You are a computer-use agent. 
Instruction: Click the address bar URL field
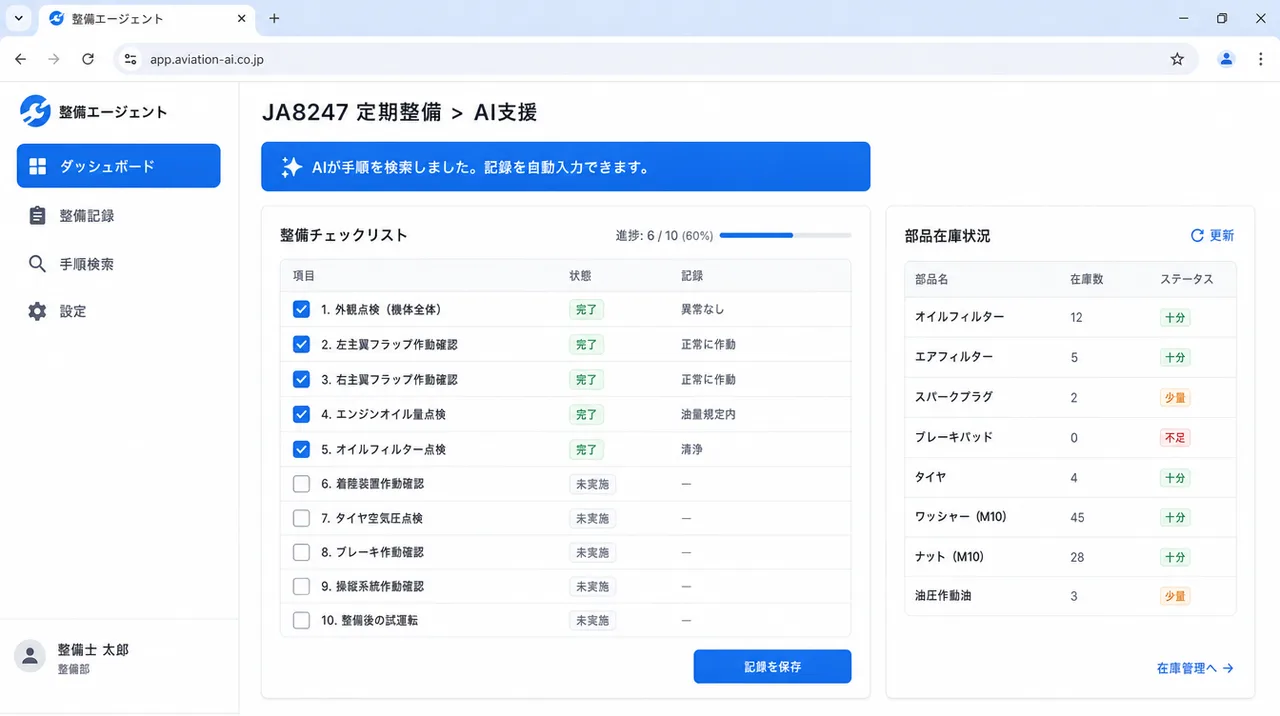[x=655, y=59]
